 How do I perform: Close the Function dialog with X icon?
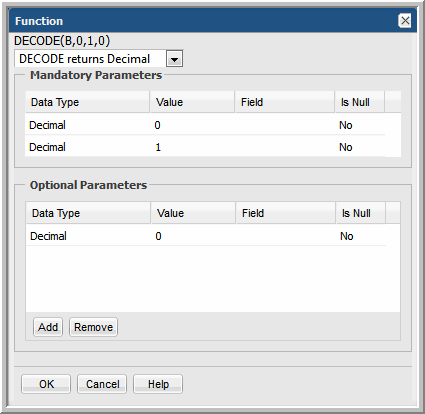tap(405, 21)
